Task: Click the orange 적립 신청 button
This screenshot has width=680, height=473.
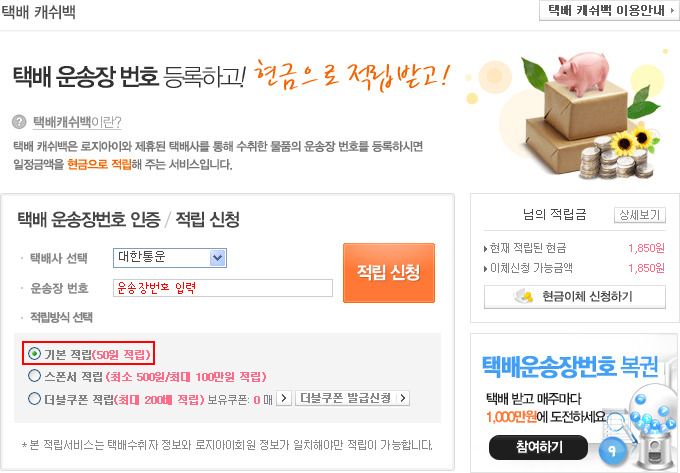Action: 389,273
